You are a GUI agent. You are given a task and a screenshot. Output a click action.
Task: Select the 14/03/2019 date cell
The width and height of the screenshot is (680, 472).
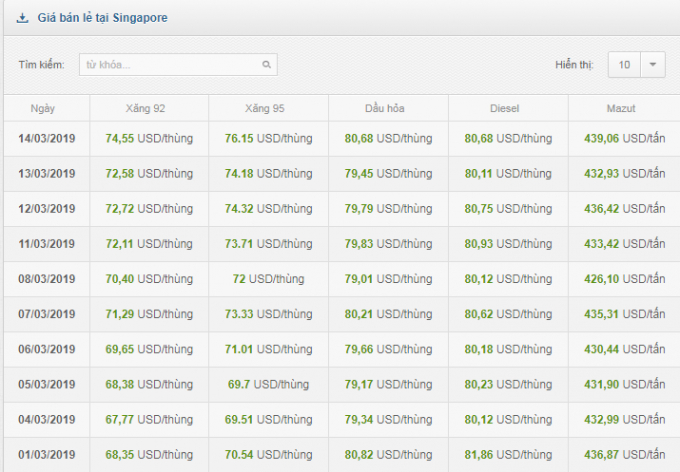[47, 139]
